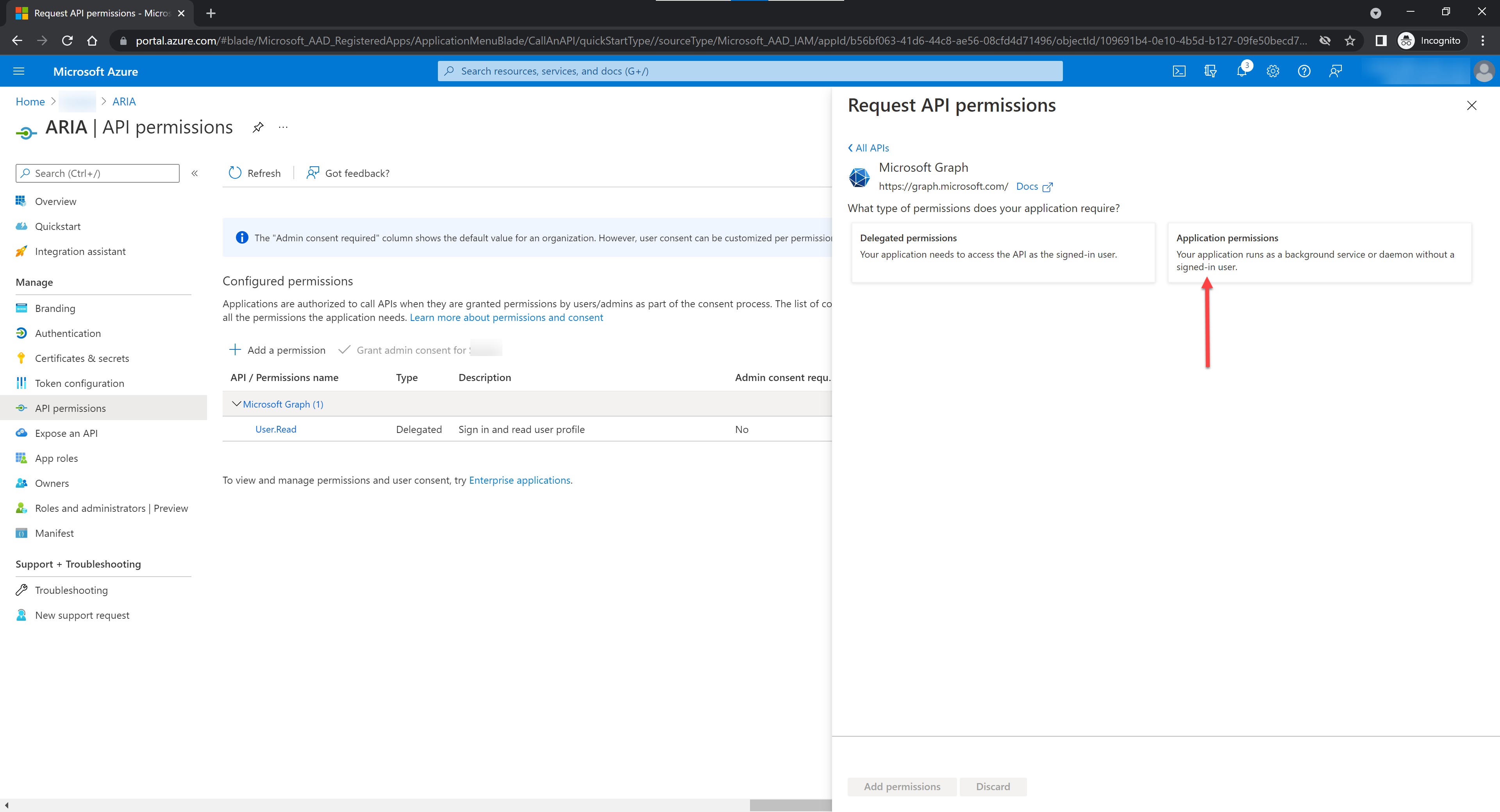Collapse the Microsoft Graph (1) group
This screenshot has height=812, width=1500.
[x=236, y=404]
